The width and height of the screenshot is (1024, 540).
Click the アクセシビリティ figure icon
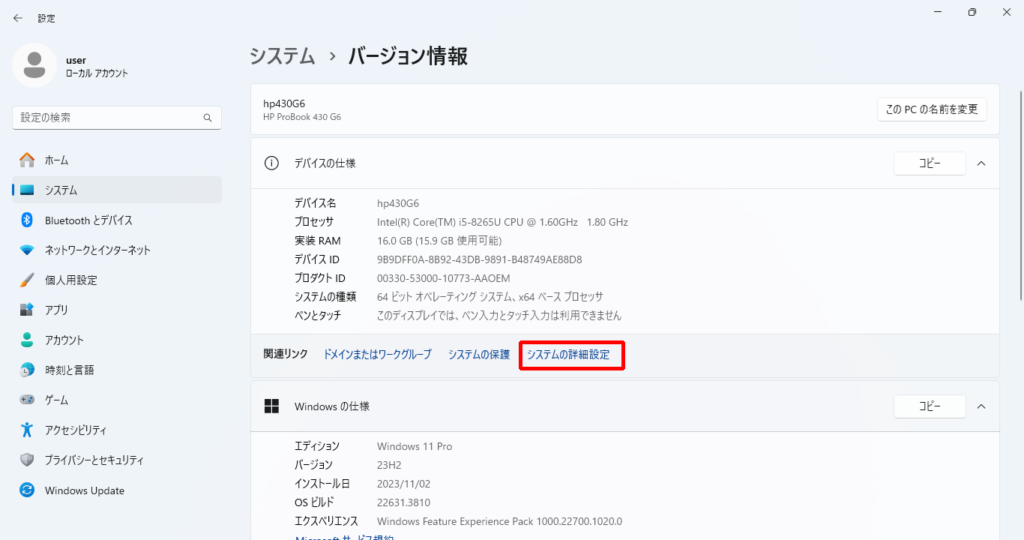pos(27,430)
